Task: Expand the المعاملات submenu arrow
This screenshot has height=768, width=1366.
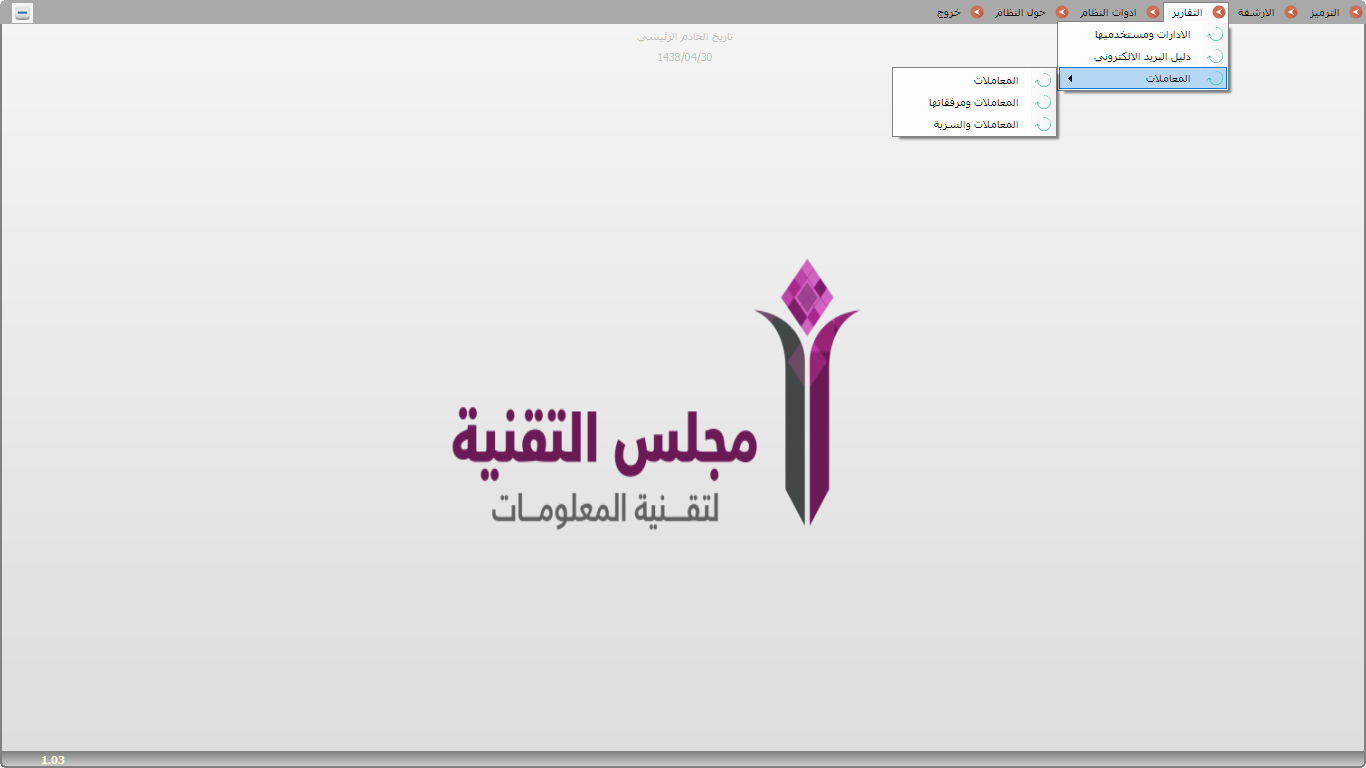Action: 1070,79
